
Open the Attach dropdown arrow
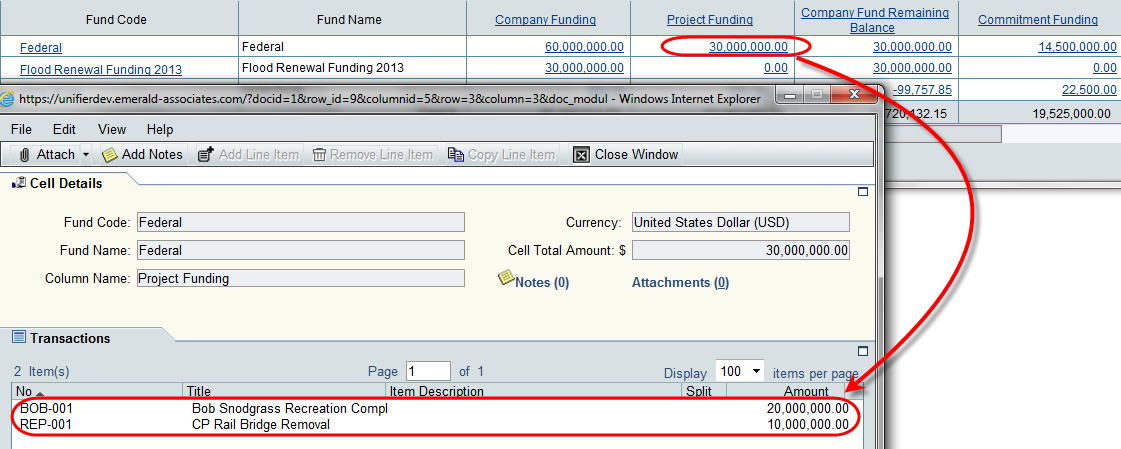tap(86, 154)
